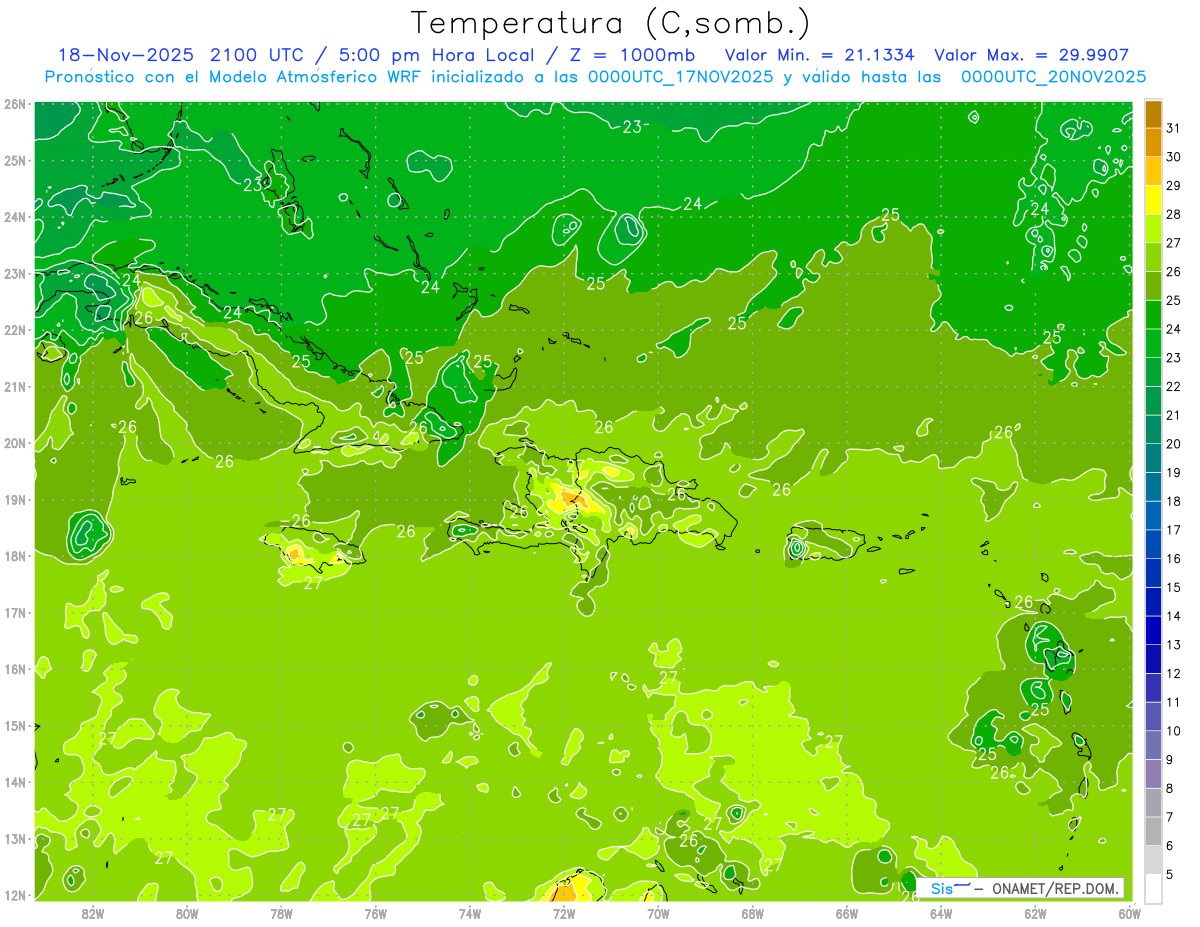
Task: Click the 16N latitude axis label
Action: pyautogui.click(x=14, y=669)
